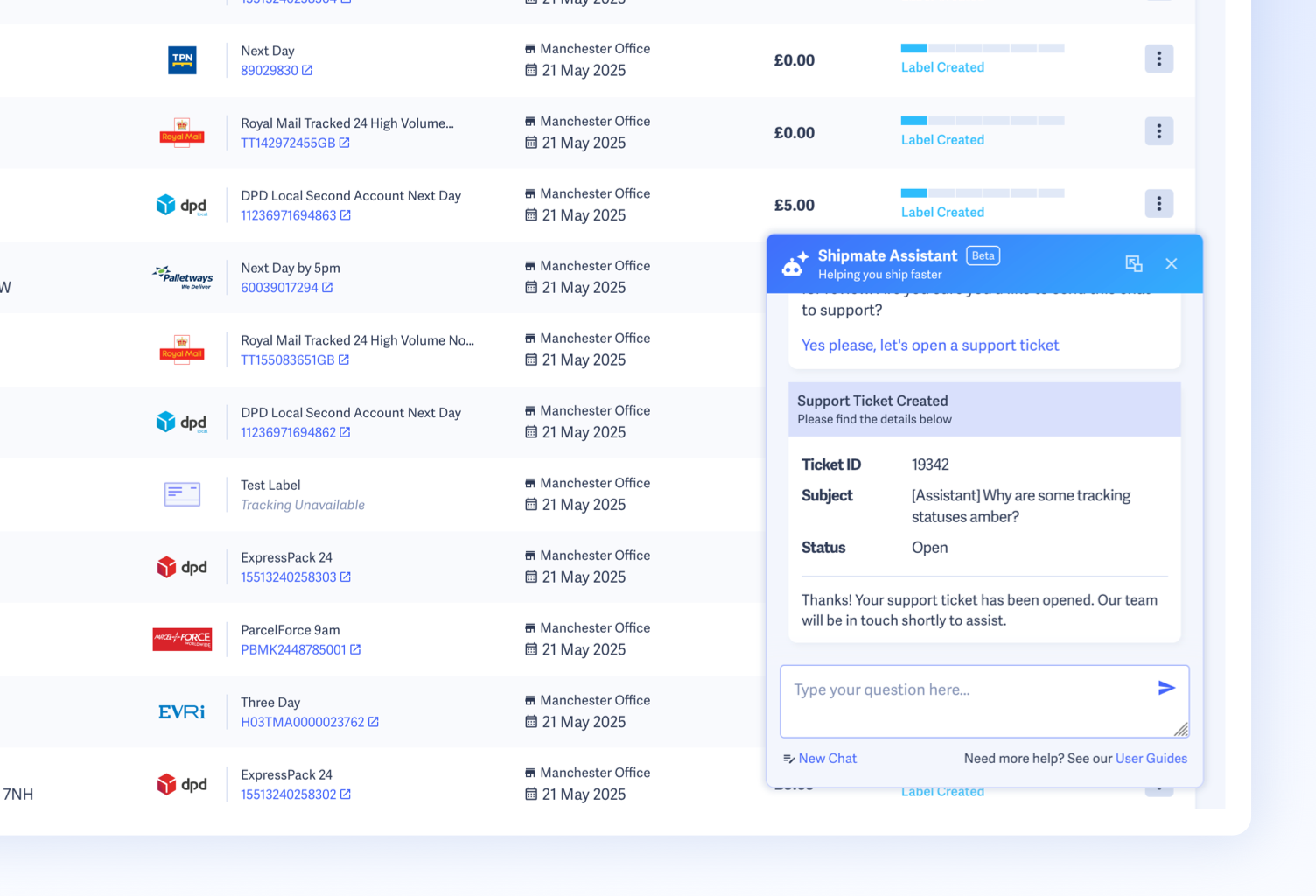Click ticket ID value 19342
The height and width of the screenshot is (896, 1316).
click(930, 465)
